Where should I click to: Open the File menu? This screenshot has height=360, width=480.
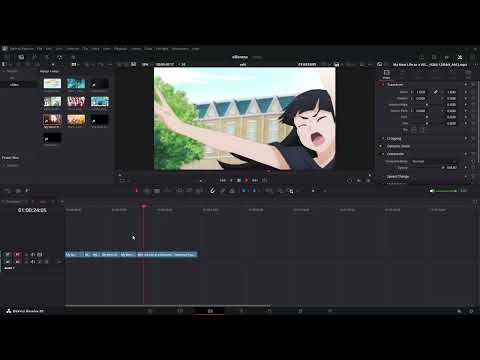pyautogui.click(x=39, y=49)
